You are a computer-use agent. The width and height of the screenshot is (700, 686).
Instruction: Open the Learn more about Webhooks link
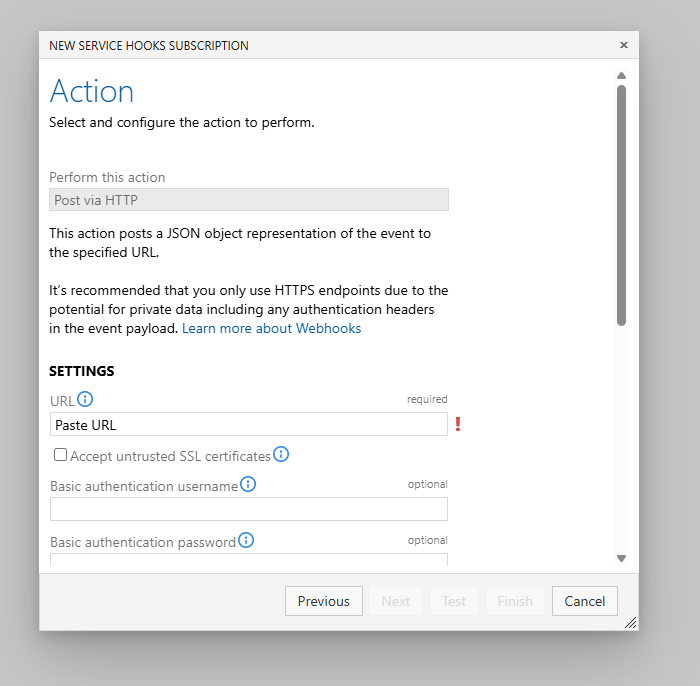click(271, 328)
